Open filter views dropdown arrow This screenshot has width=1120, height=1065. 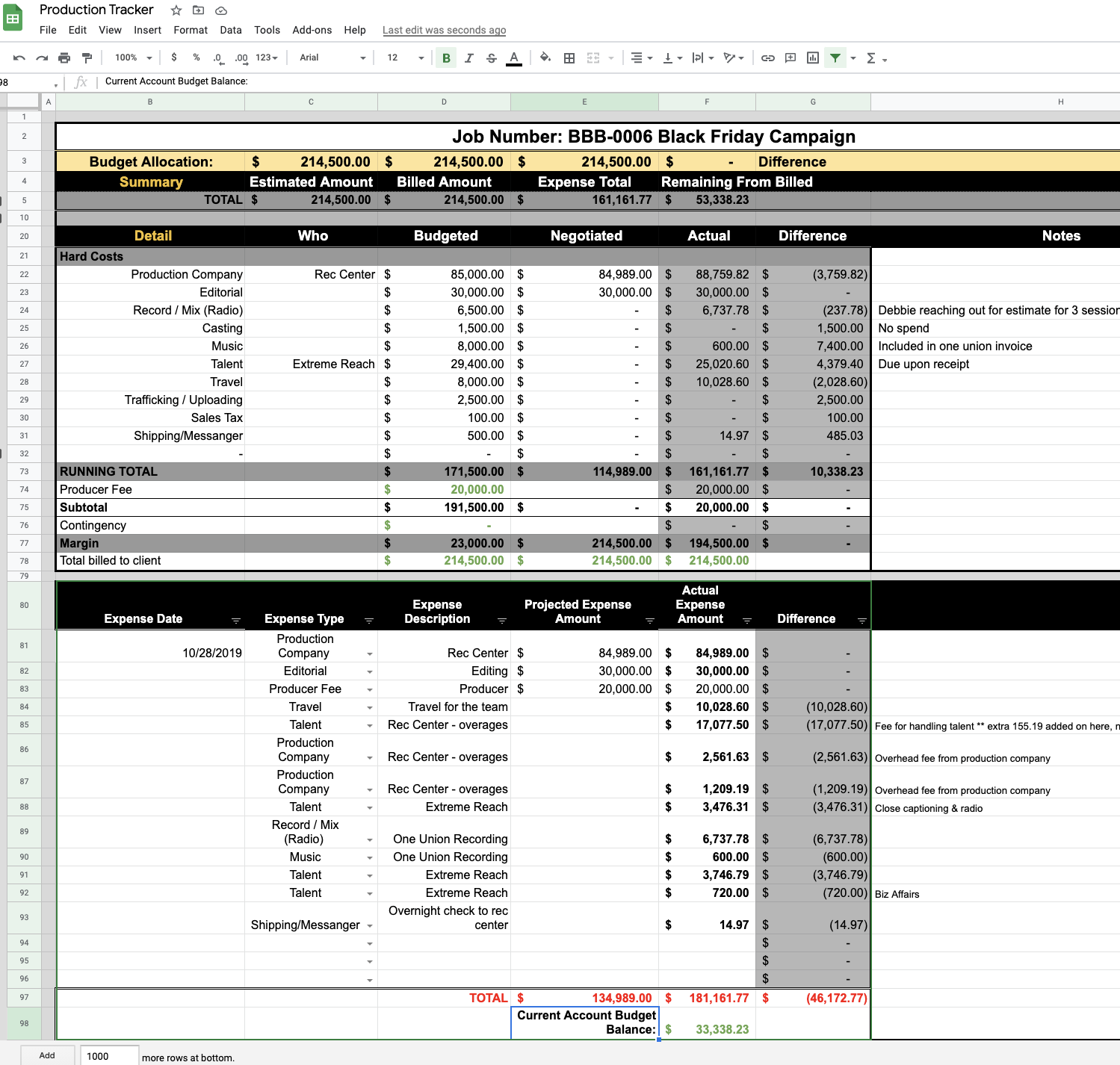(853, 58)
